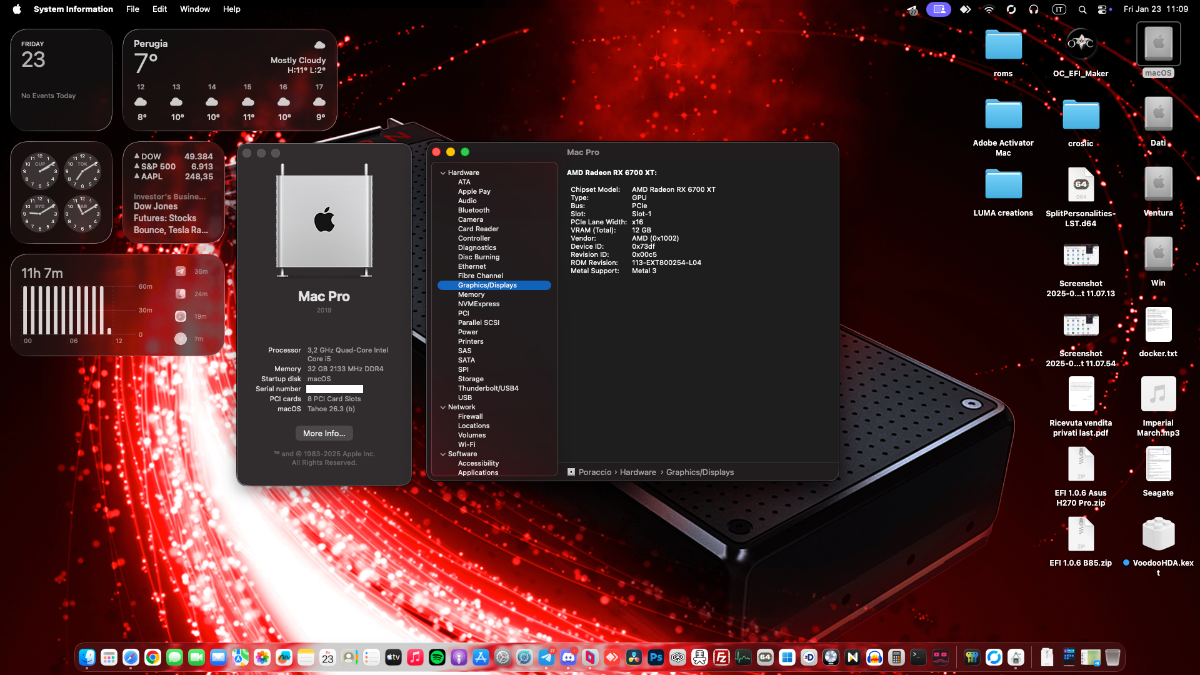Collapse the Software section in sidebar
This screenshot has width=1200, height=675.
(442, 454)
